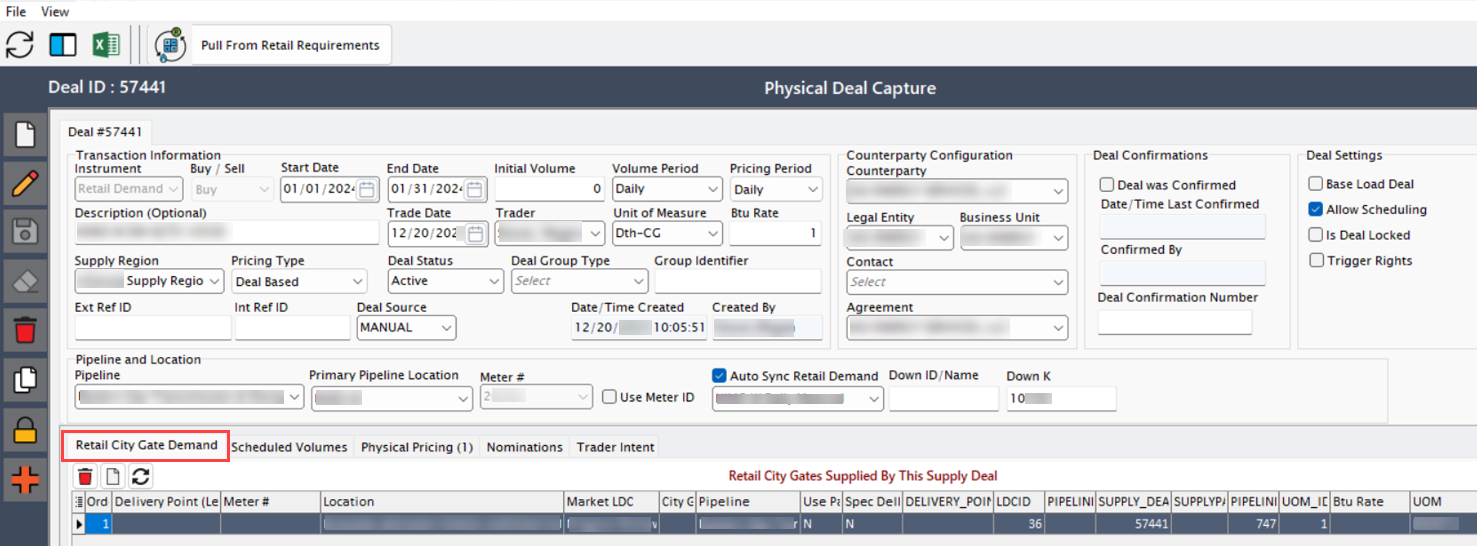
Task: Click the Down ID/Name field
Action: [944, 399]
